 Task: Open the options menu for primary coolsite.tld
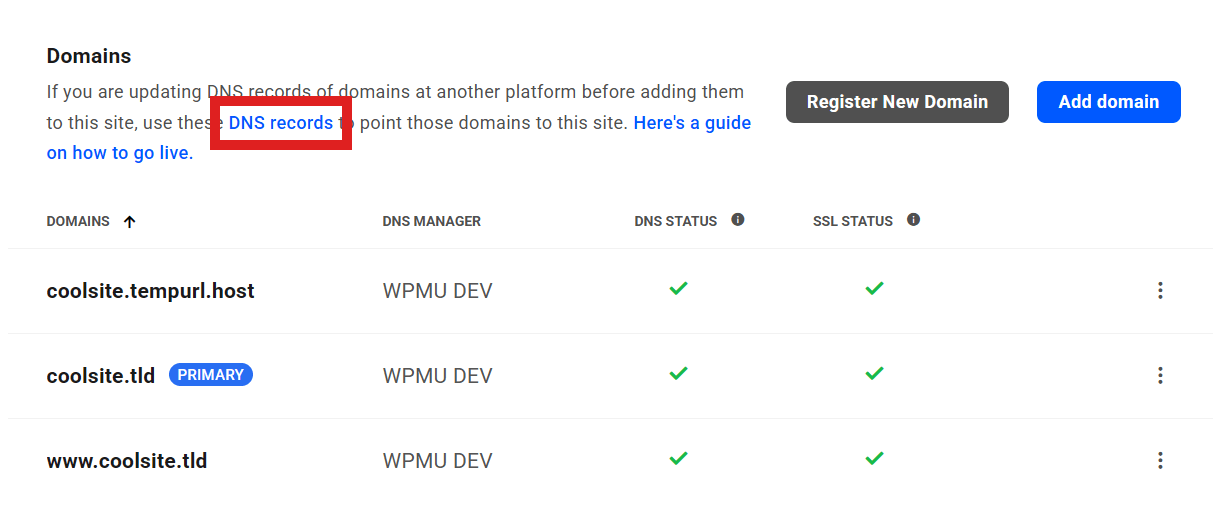click(1160, 376)
